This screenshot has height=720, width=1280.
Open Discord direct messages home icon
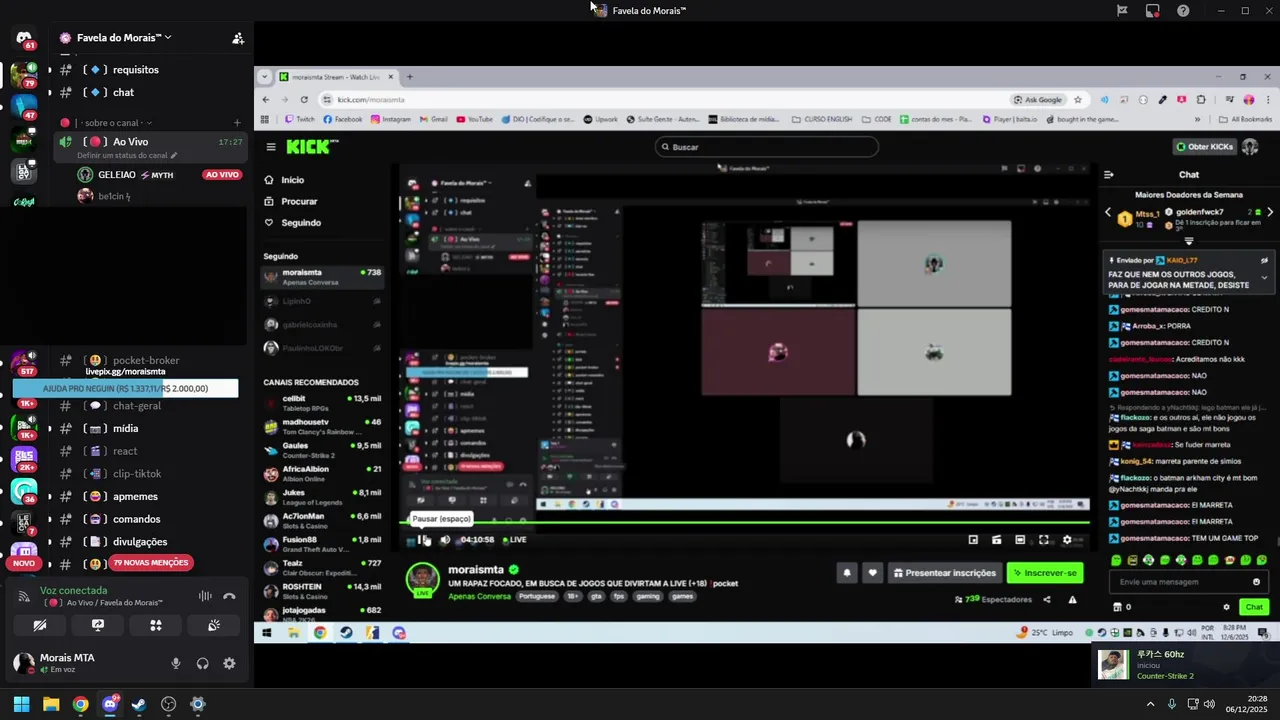pyautogui.click(x=24, y=38)
